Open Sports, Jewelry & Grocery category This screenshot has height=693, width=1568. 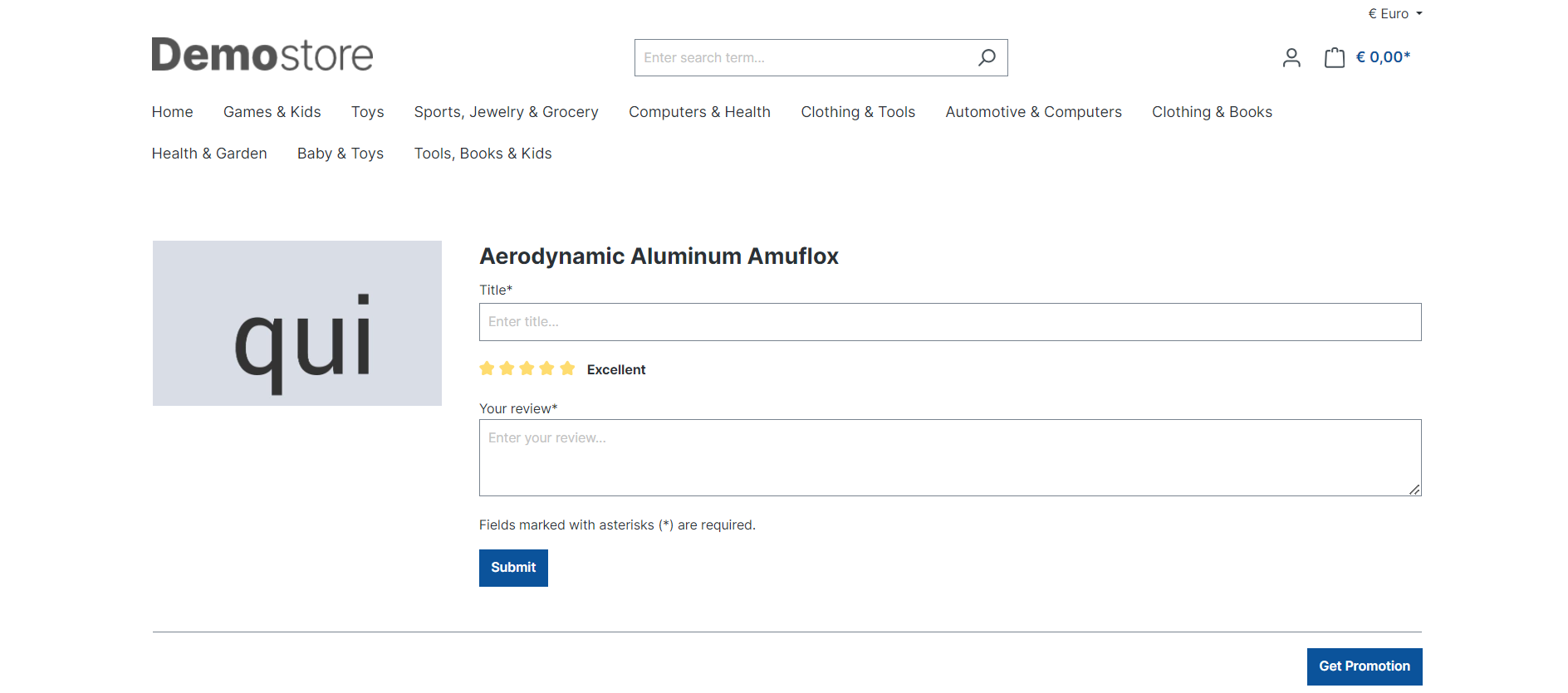[506, 112]
